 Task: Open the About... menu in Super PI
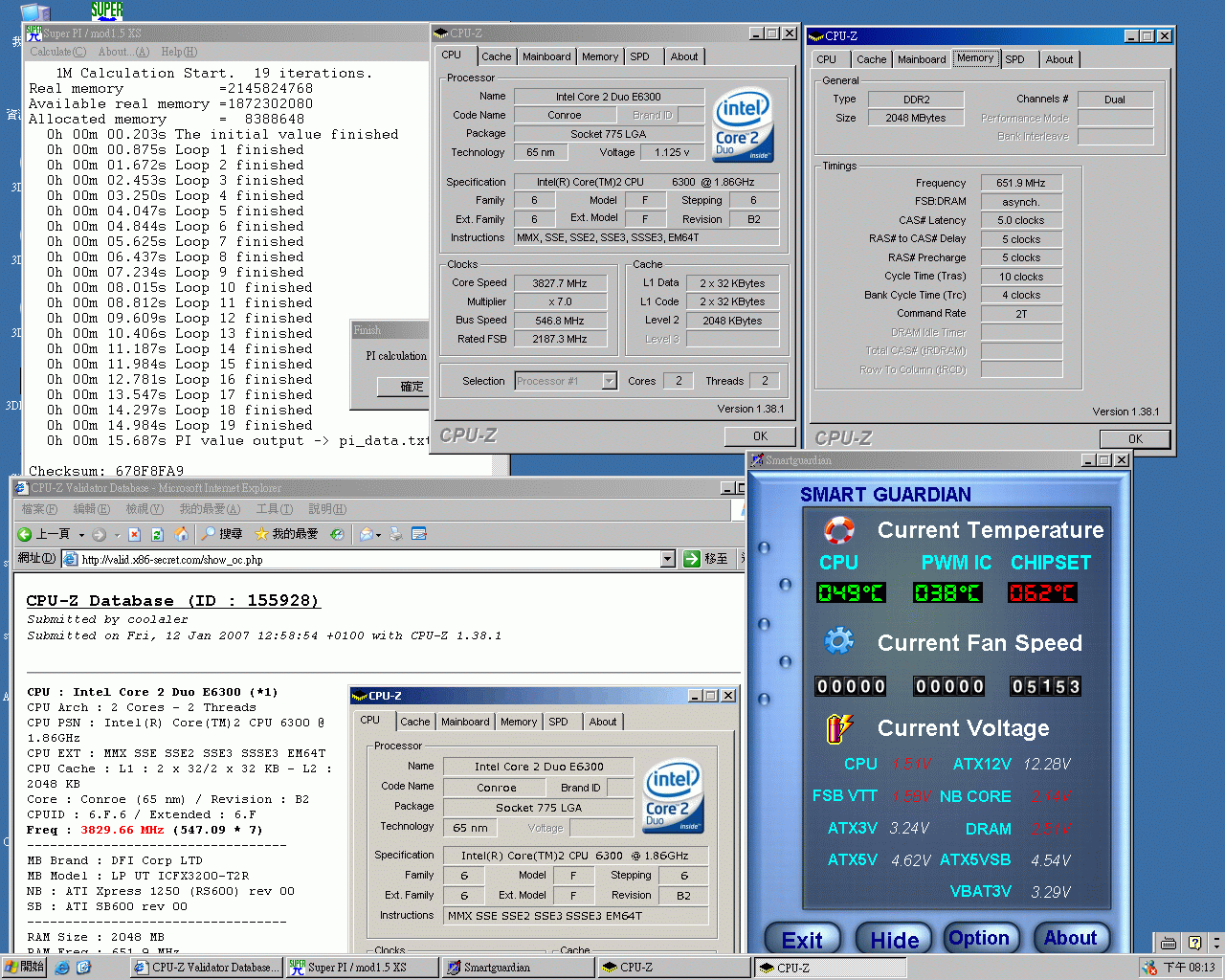point(123,52)
